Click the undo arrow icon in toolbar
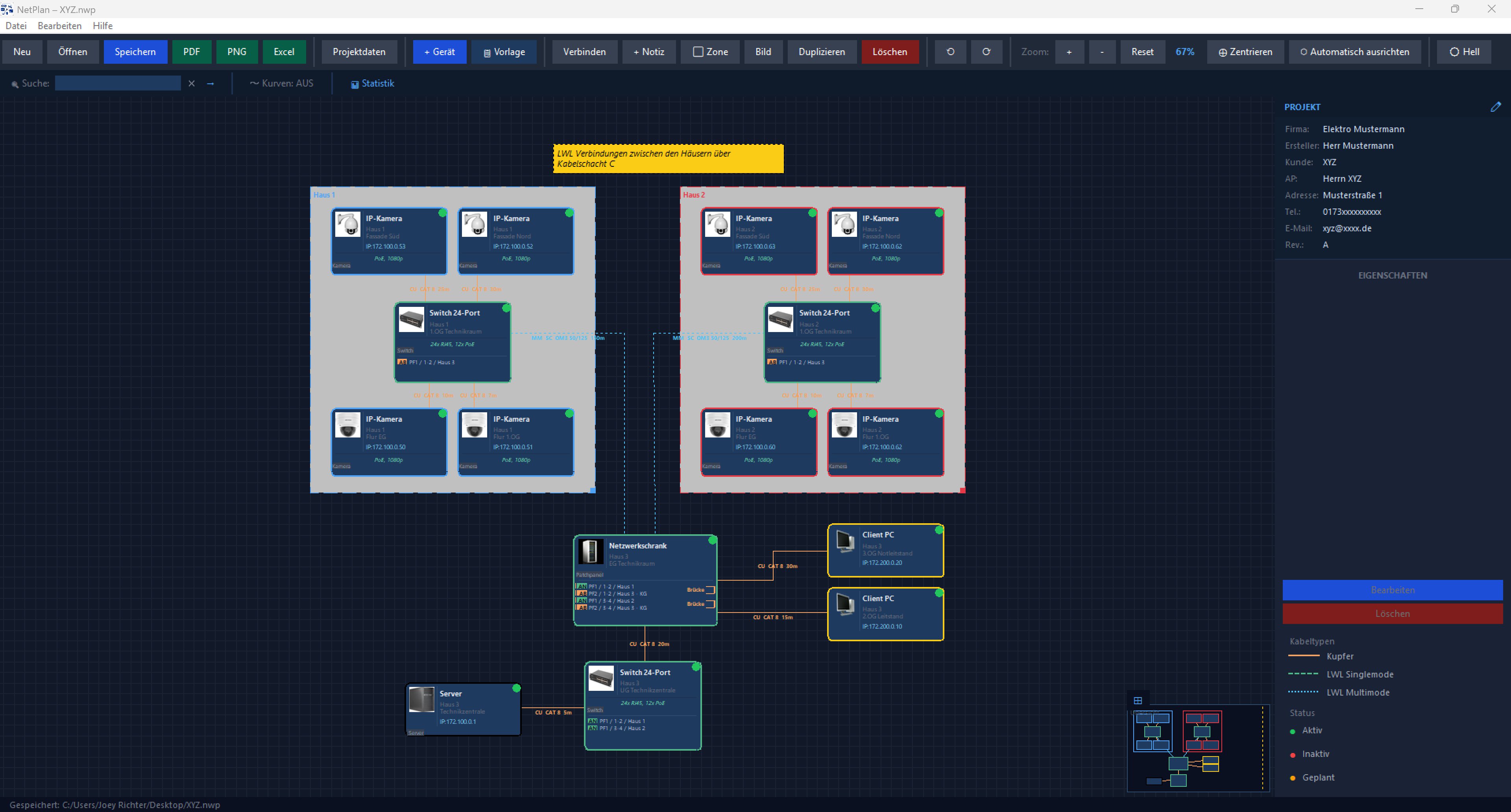1511x812 pixels. tap(950, 52)
